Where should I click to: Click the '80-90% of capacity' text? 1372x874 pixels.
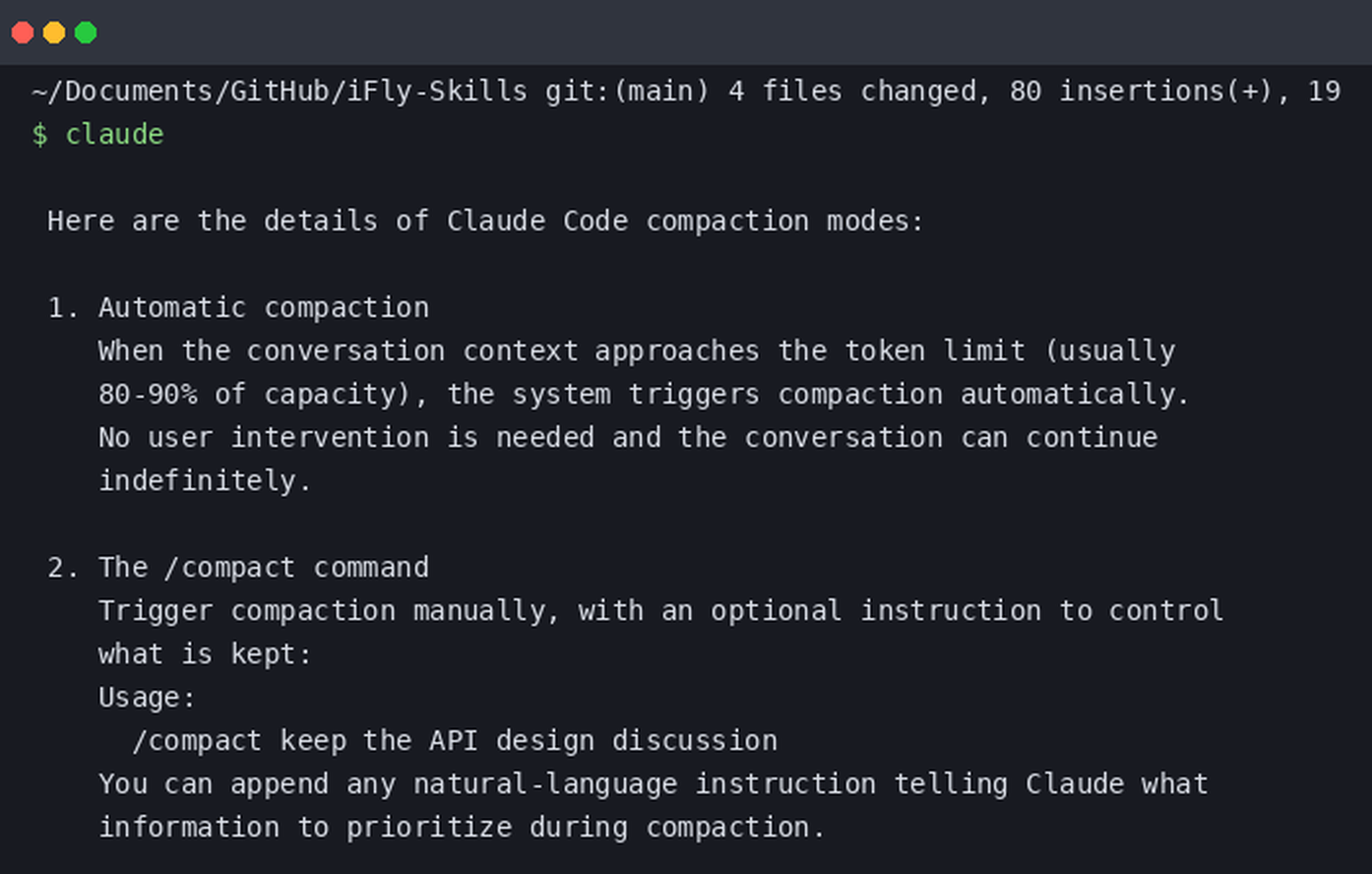254,395
